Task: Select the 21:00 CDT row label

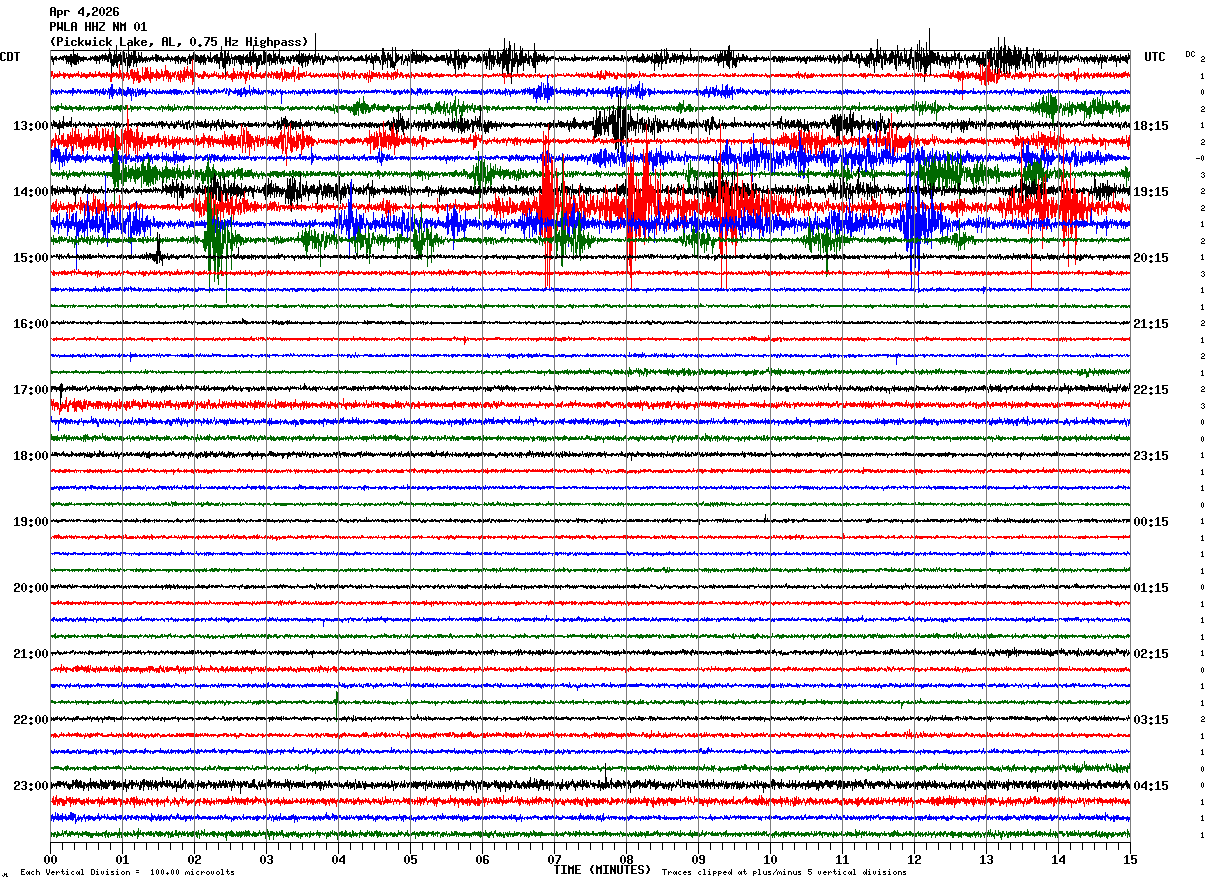Action: 31,654
